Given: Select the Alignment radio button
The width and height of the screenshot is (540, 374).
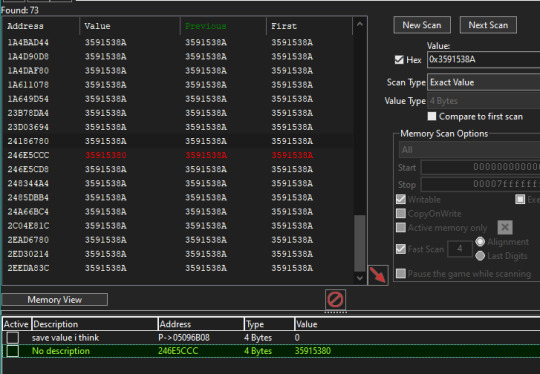Looking at the screenshot, I should tap(480, 241).
